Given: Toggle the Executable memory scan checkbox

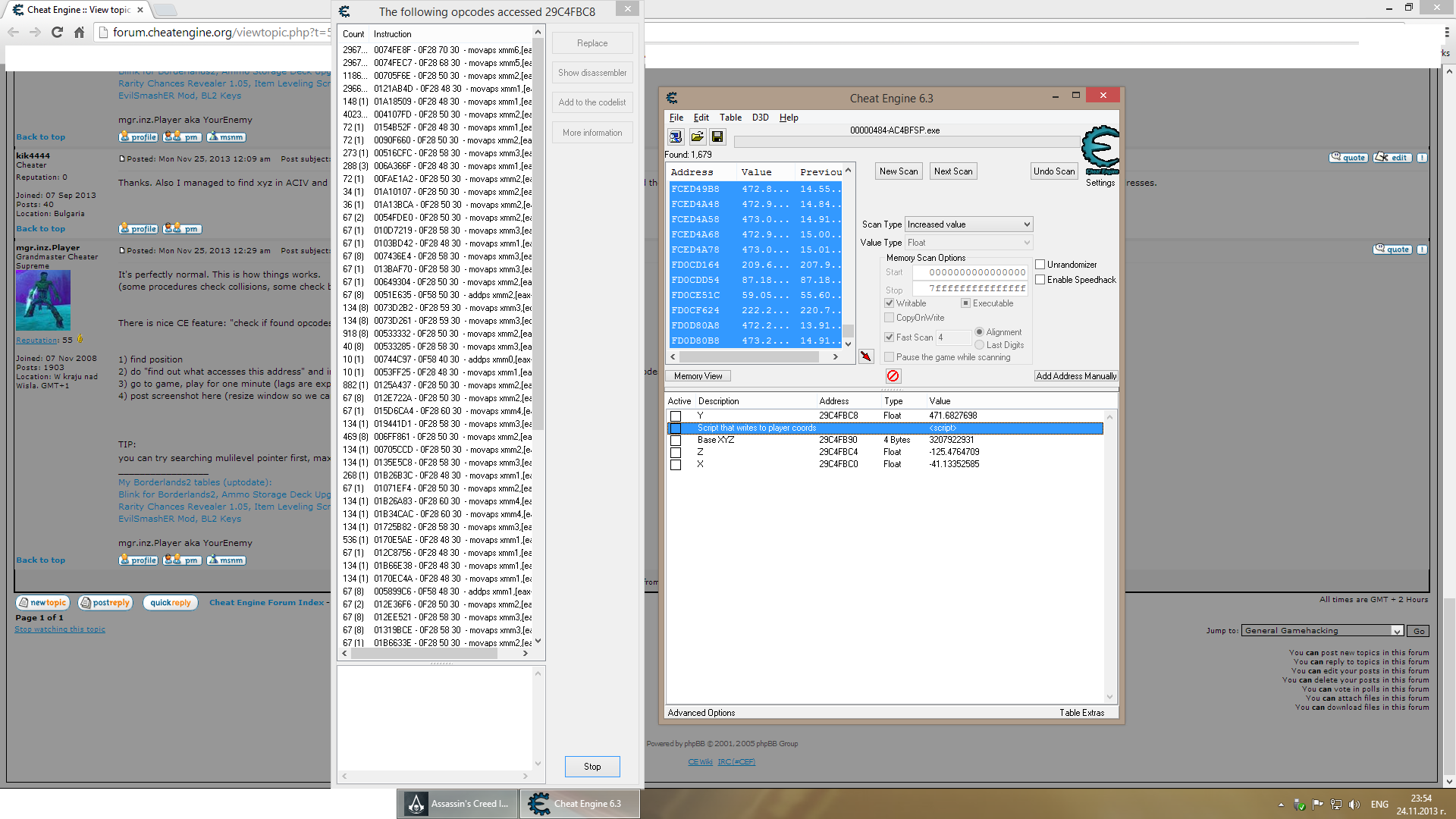Looking at the screenshot, I should click(965, 302).
